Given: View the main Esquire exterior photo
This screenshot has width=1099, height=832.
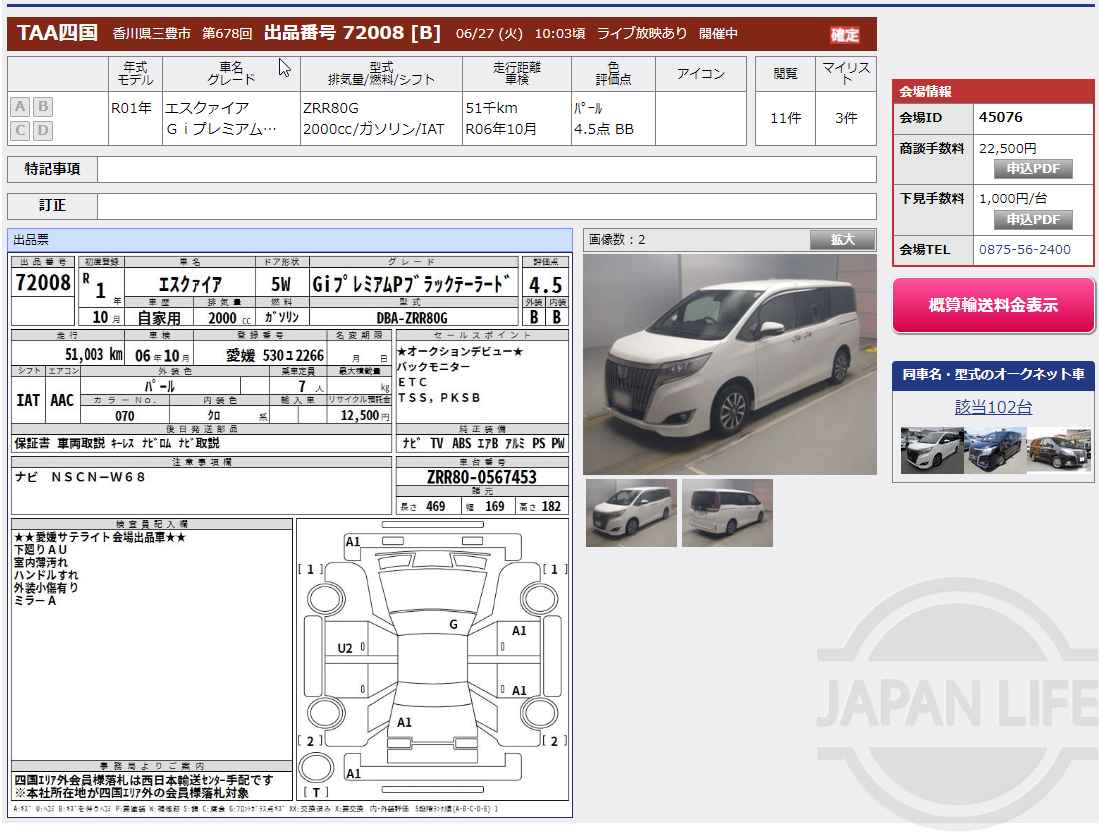Looking at the screenshot, I should 726,365.
